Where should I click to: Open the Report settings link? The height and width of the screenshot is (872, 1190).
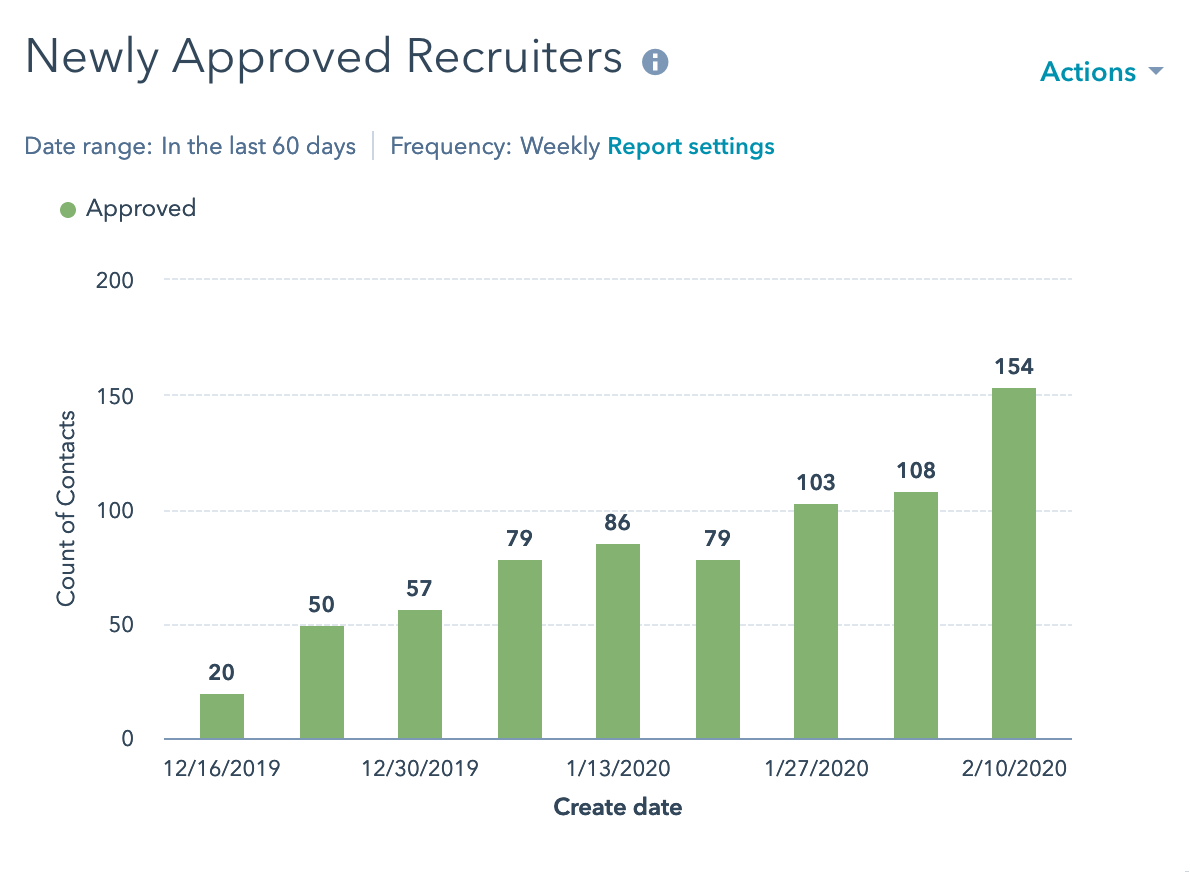(691, 147)
